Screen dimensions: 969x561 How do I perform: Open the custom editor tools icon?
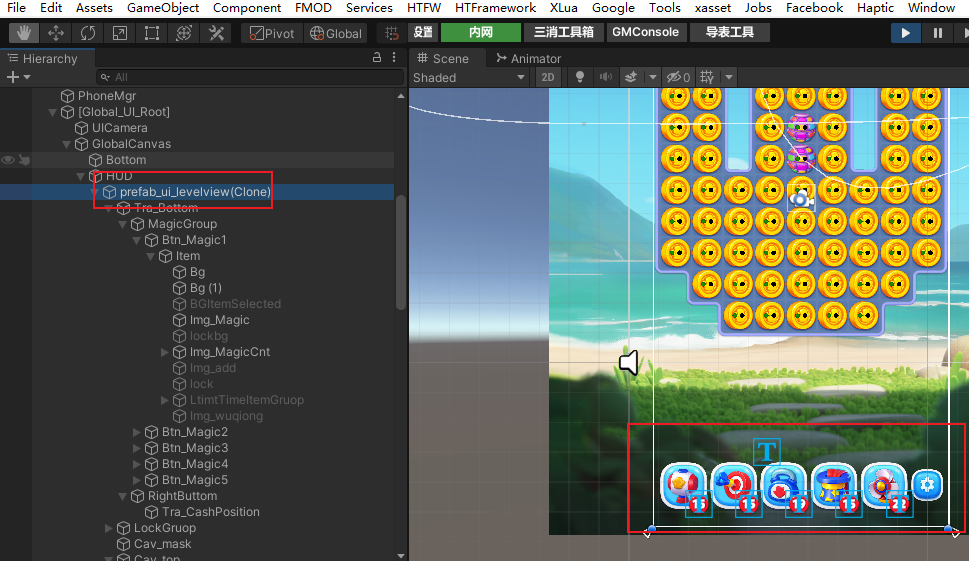click(216, 33)
